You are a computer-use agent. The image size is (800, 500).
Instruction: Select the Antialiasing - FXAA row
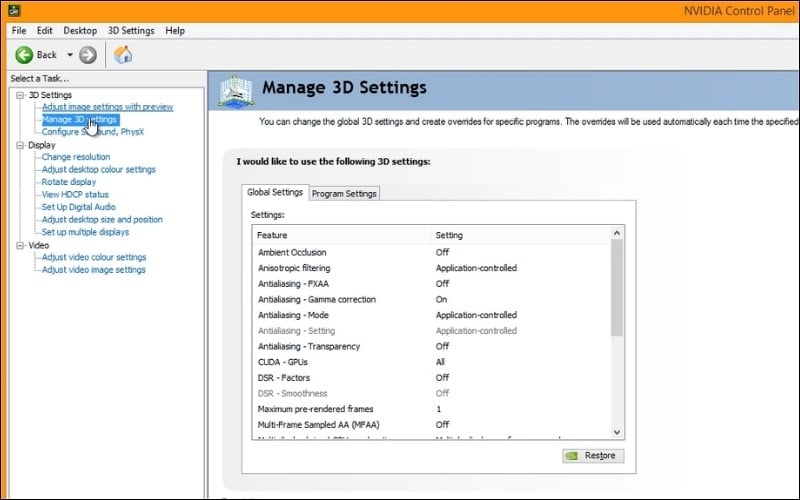432,284
